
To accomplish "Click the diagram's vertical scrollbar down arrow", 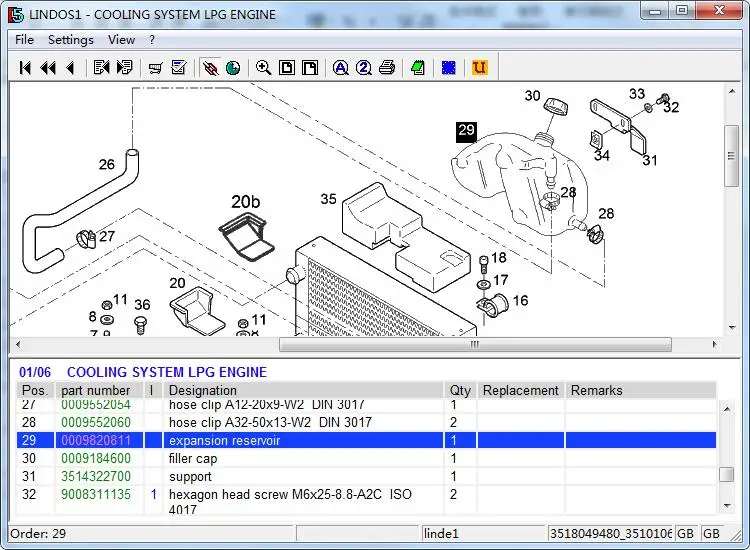I will [x=732, y=328].
